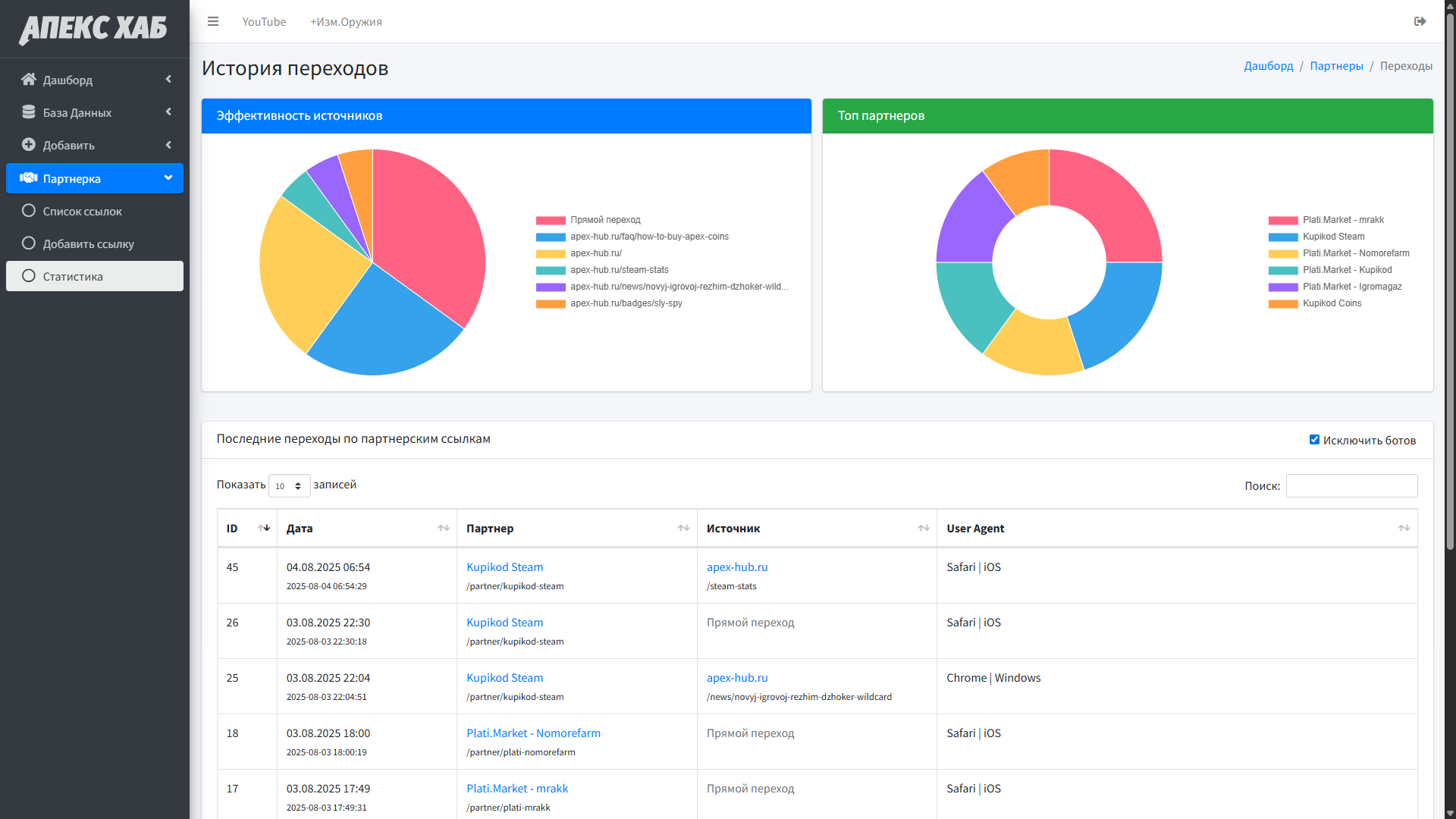Open the Plati.Market - Nomorefarm partner link
Viewport: 1456px width, 819px height.
pos(533,733)
